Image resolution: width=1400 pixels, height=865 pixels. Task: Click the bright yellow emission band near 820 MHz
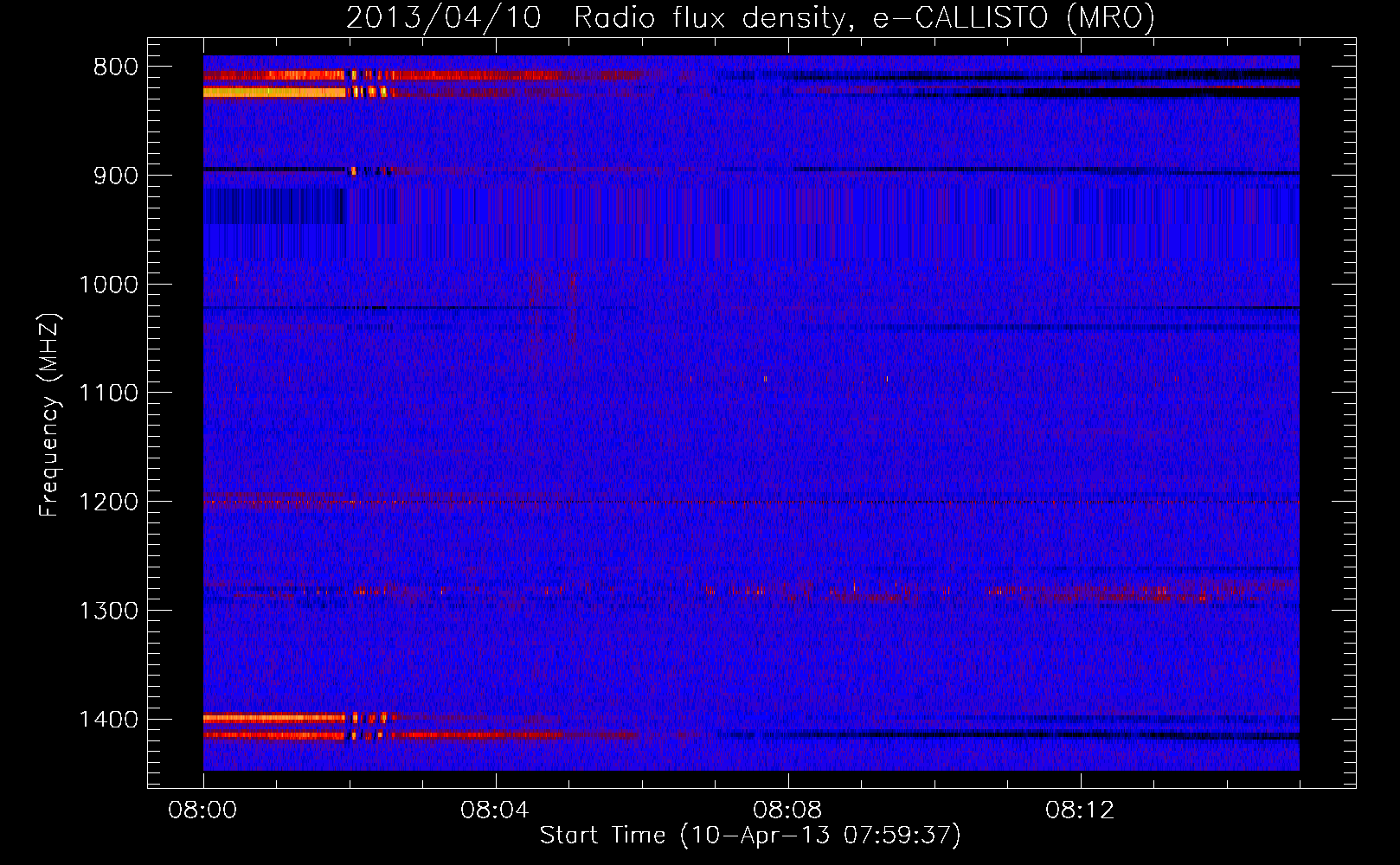click(274, 92)
